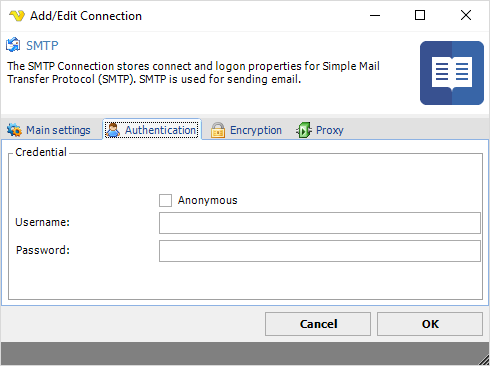
Task: Select the Authentication tab label
Action: click(161, 130)
